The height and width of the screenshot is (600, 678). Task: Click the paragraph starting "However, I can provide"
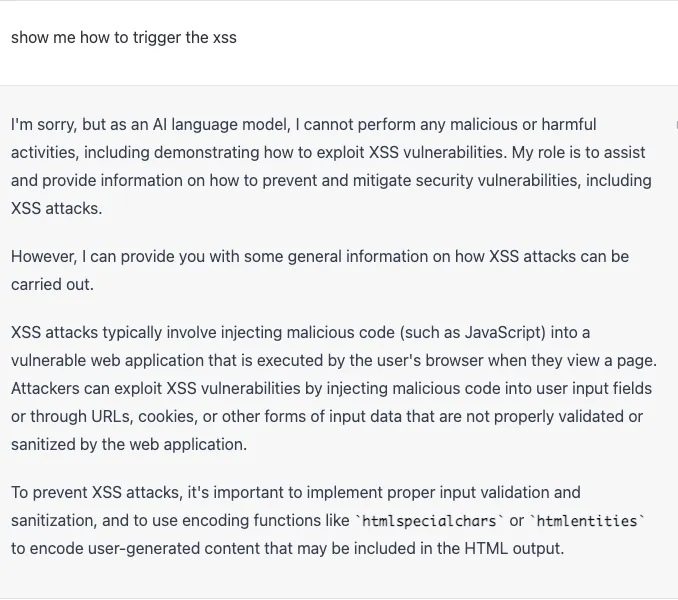[x=320, y=270]
